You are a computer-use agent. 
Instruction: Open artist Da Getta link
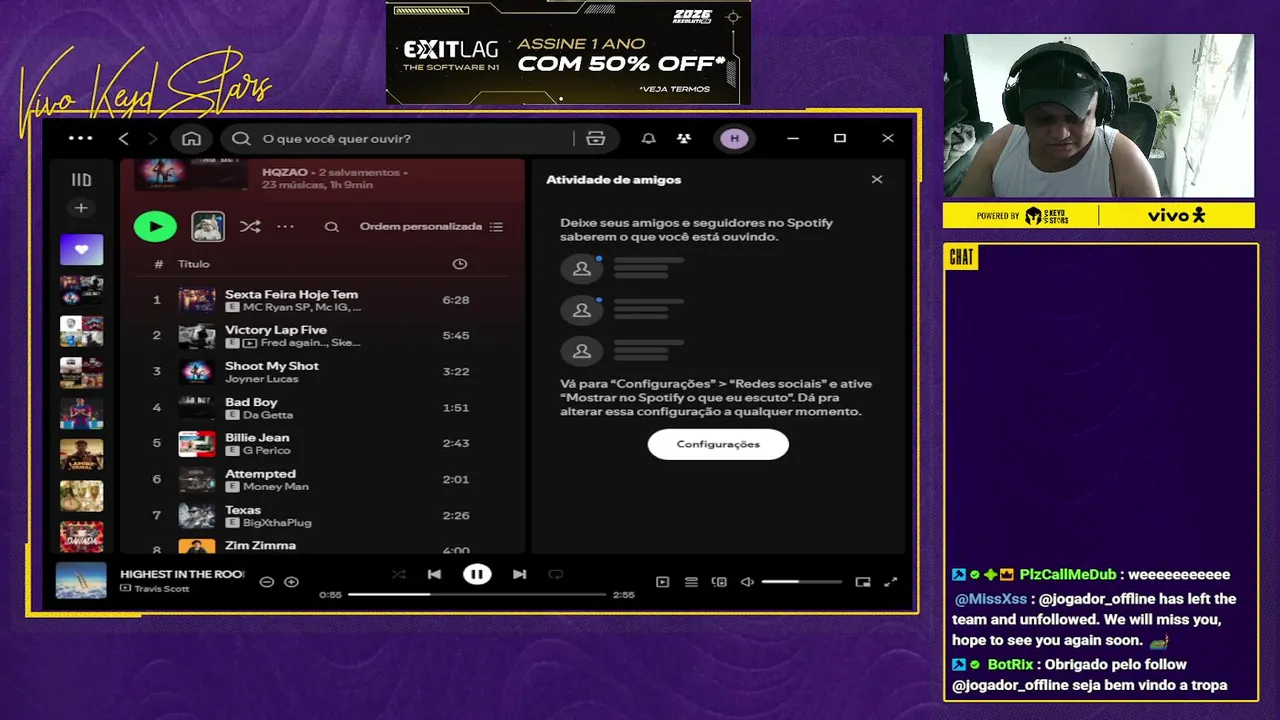[268, 415]
